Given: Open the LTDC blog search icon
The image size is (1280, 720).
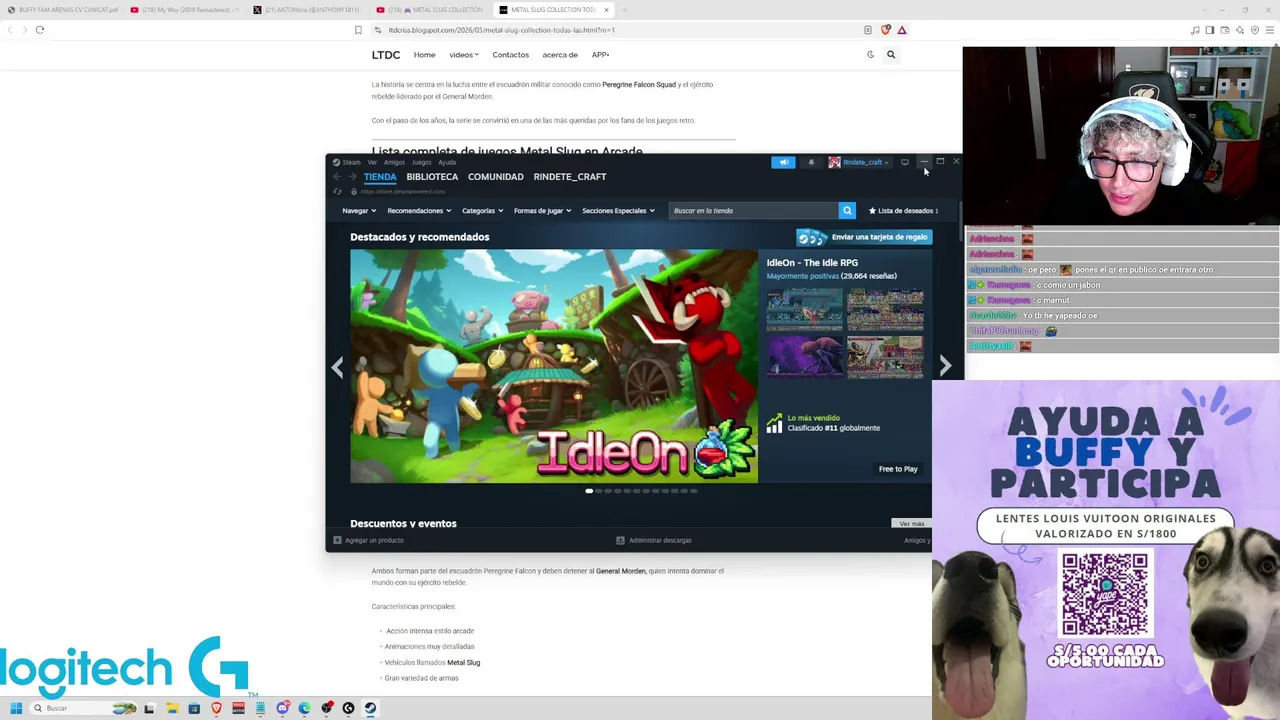Looking at the screenshot, I should [x=890, y=55].
